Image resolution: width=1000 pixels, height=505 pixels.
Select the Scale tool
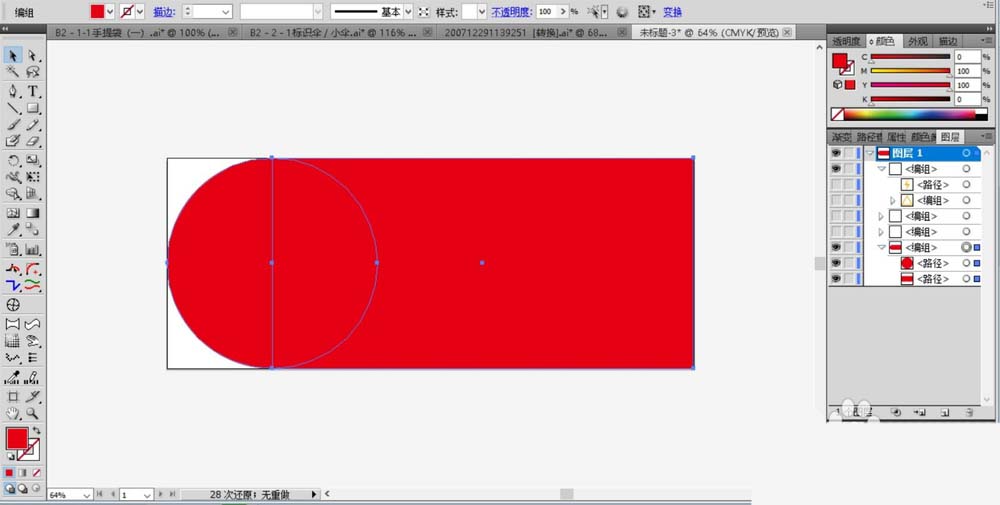coord(33,160)
